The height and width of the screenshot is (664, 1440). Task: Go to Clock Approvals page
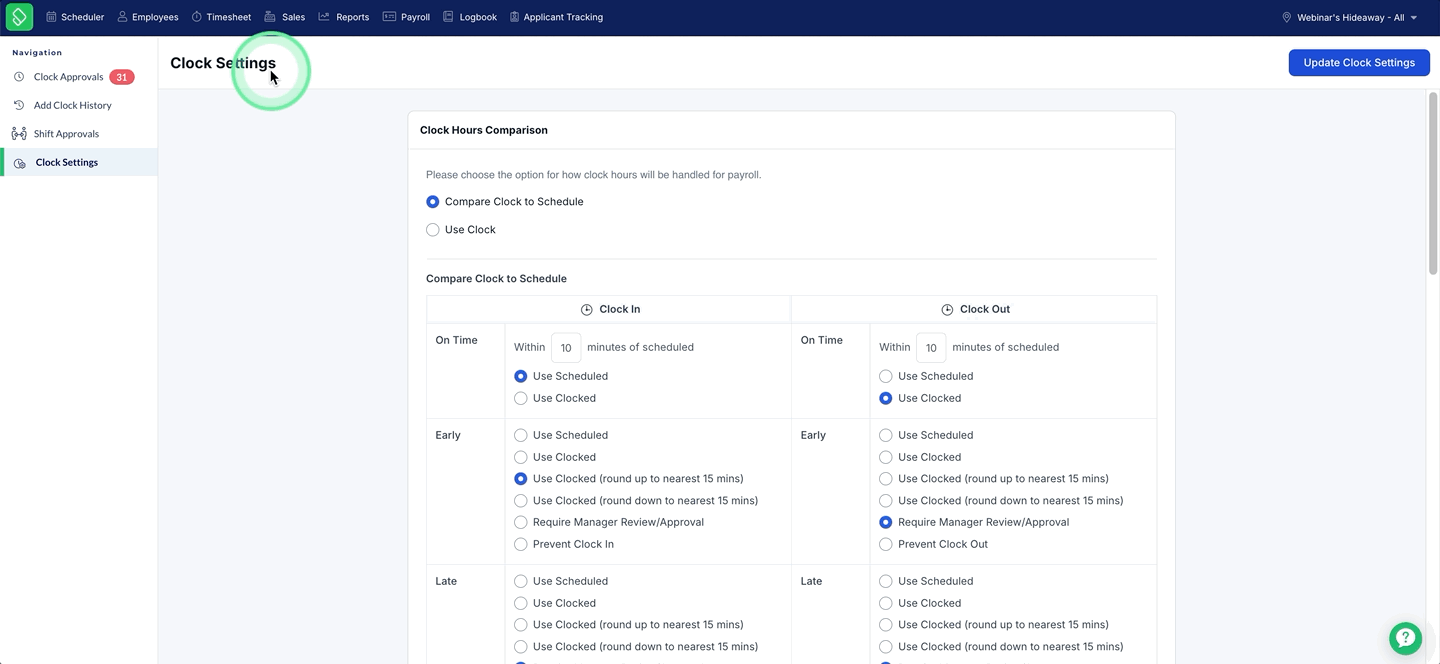69,77
